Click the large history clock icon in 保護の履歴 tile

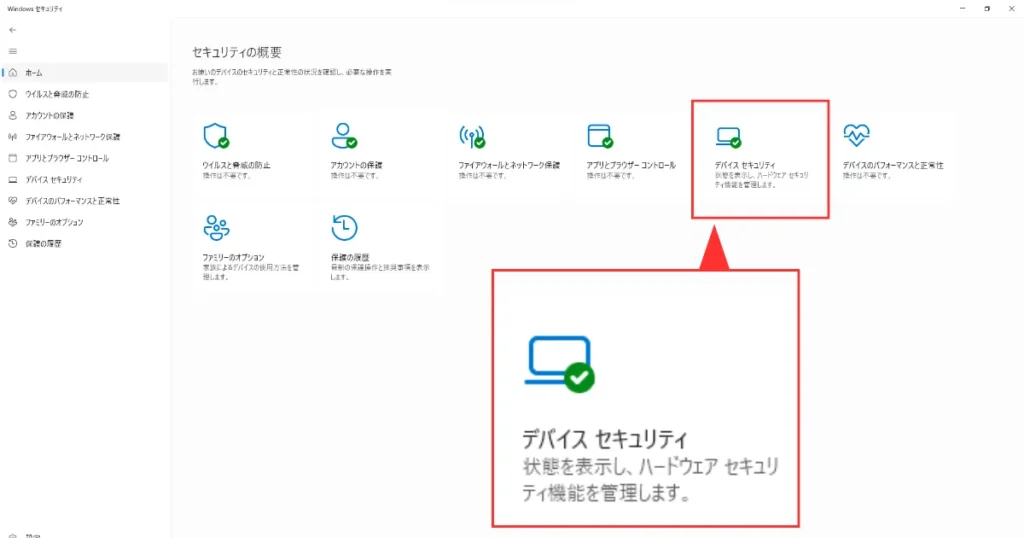[344, 228]
